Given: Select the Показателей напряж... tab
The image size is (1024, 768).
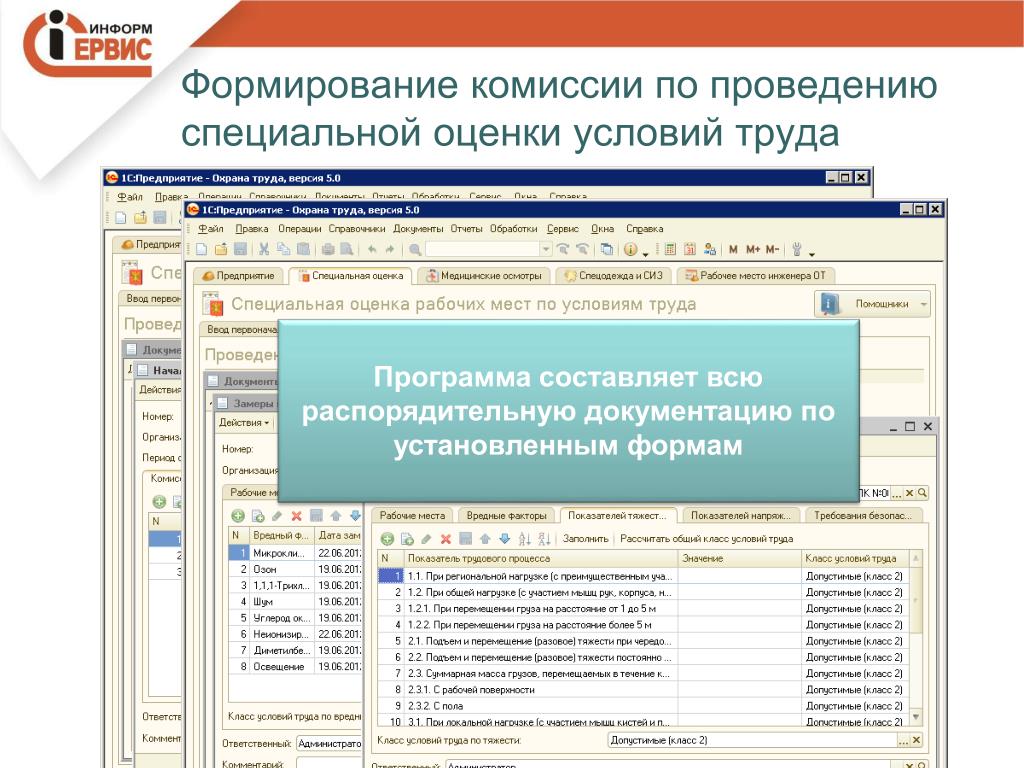Looking at the screenshot, I should point(740,515).
